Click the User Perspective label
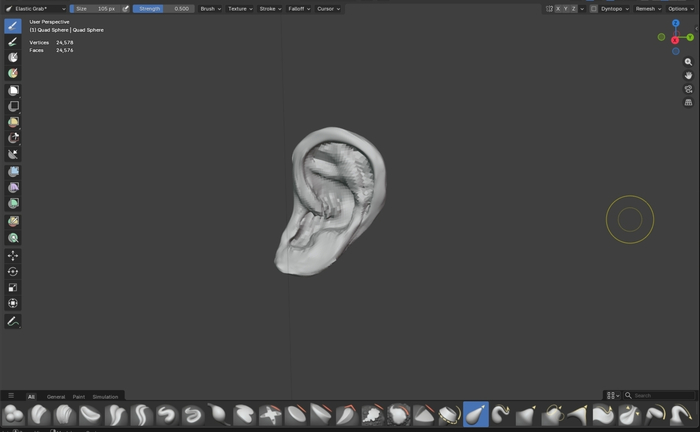The height and width of the screenshot is (432, 700). (49, 22)
